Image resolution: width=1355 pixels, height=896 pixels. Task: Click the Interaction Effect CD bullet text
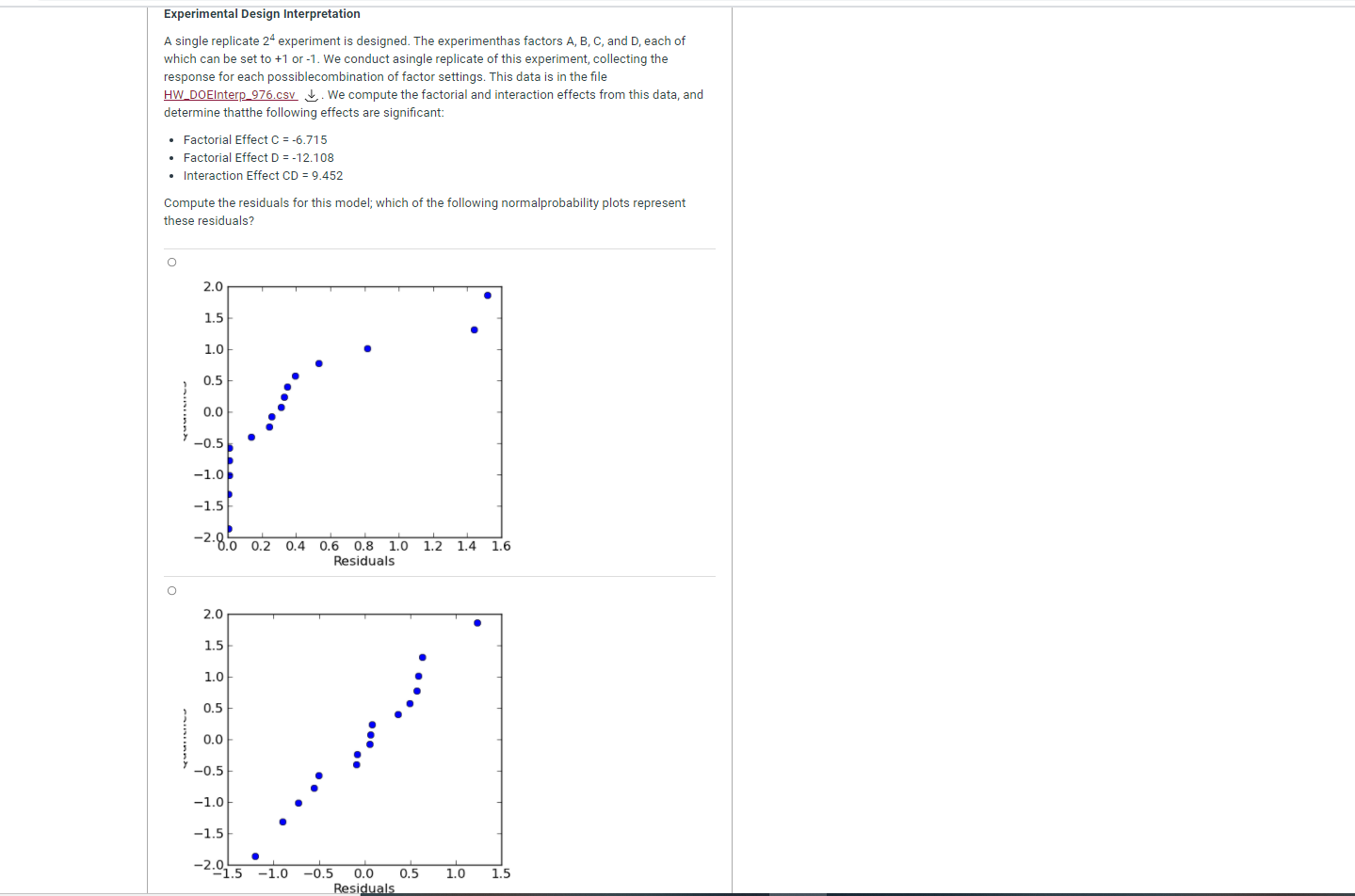(263, 175)
